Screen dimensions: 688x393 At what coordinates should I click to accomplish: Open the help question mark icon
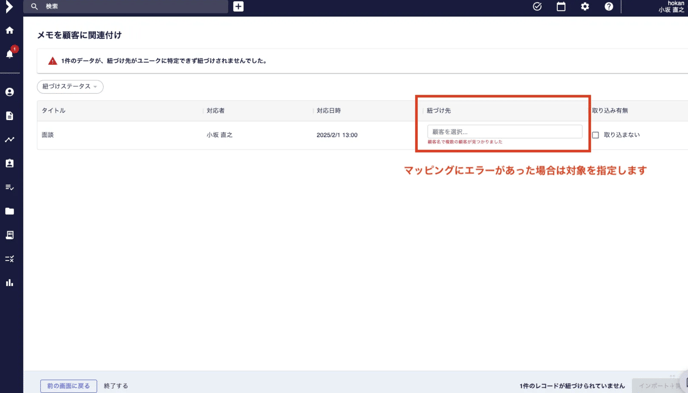point(609,7)
